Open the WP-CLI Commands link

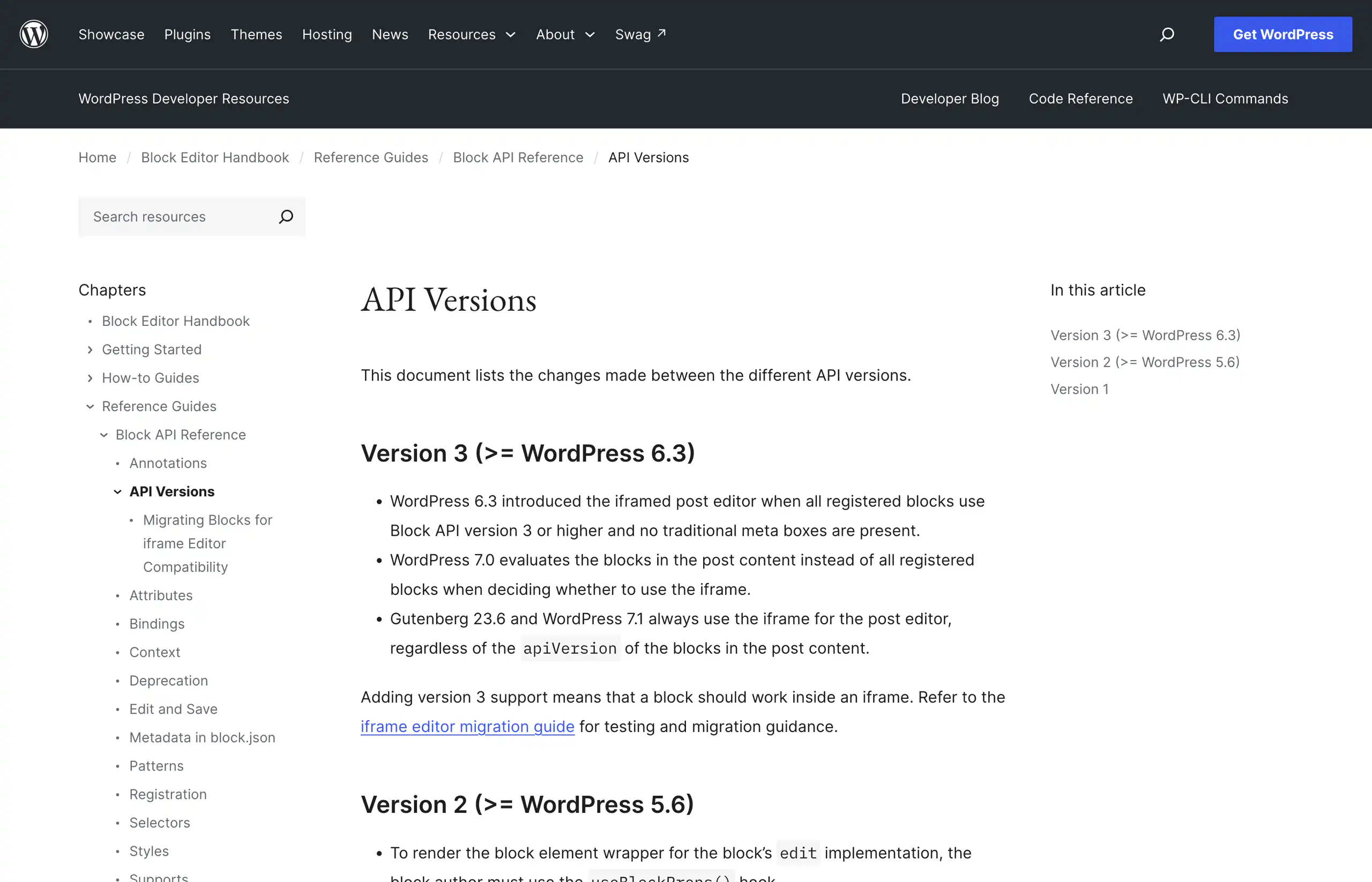pyautogui.click(x=1225, y=99)
